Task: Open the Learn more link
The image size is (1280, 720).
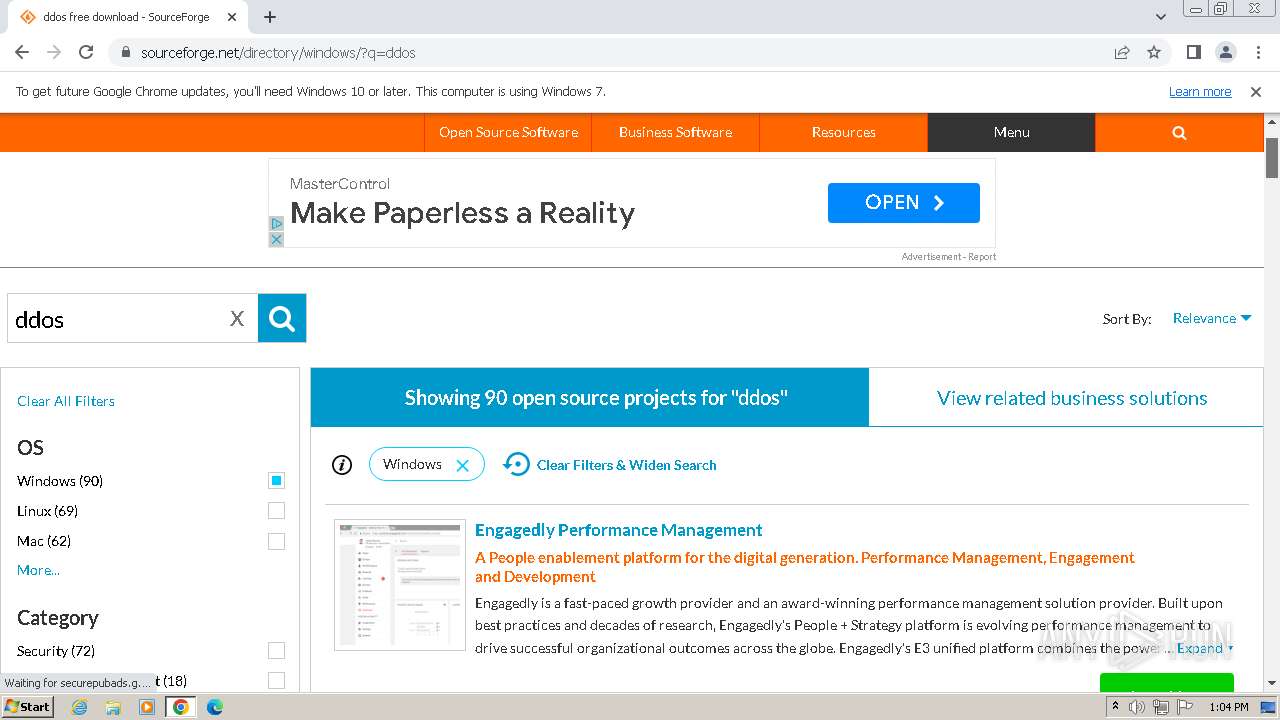Action: [1200, 92]
